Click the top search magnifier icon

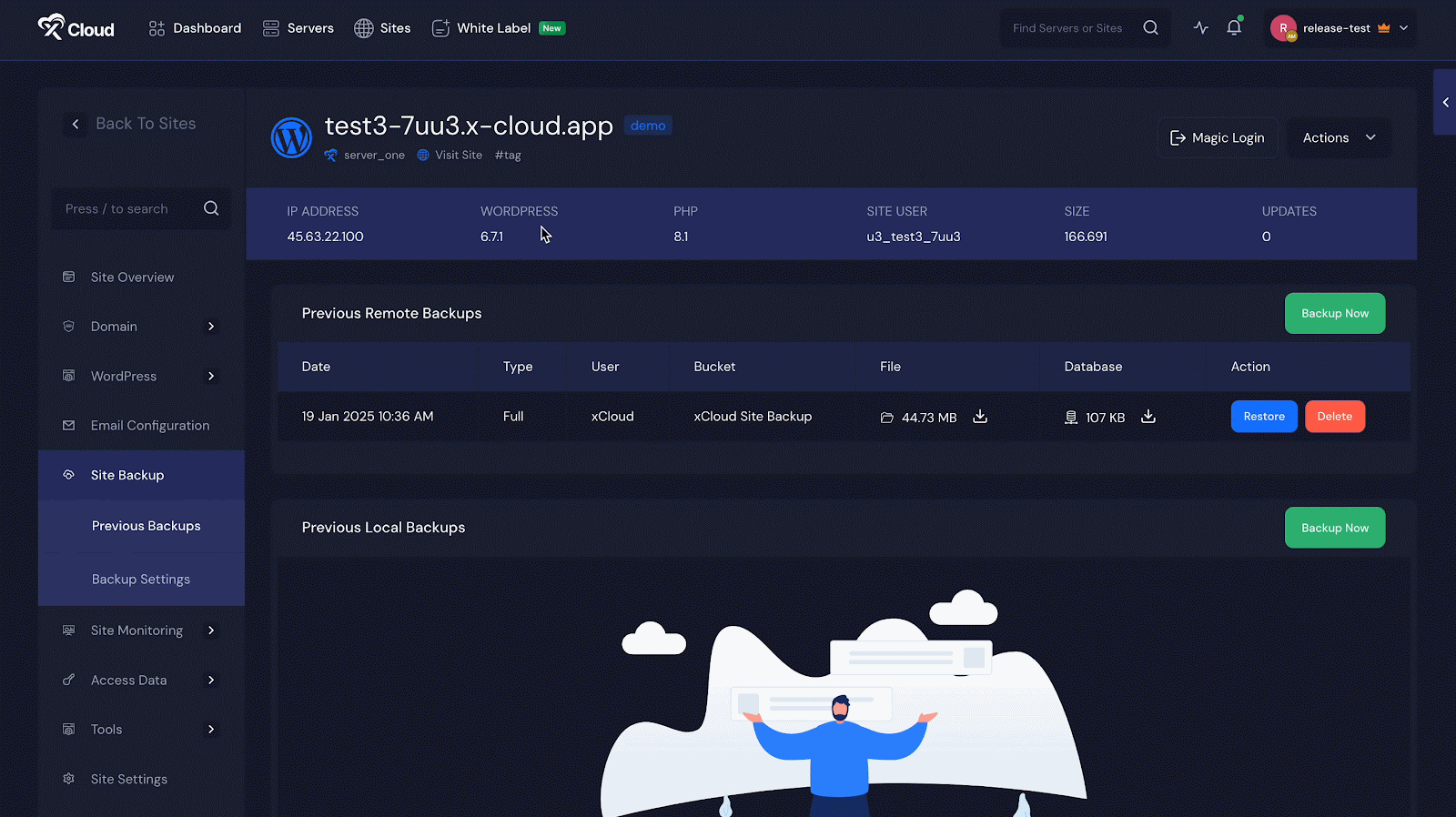click(1151, 28)
